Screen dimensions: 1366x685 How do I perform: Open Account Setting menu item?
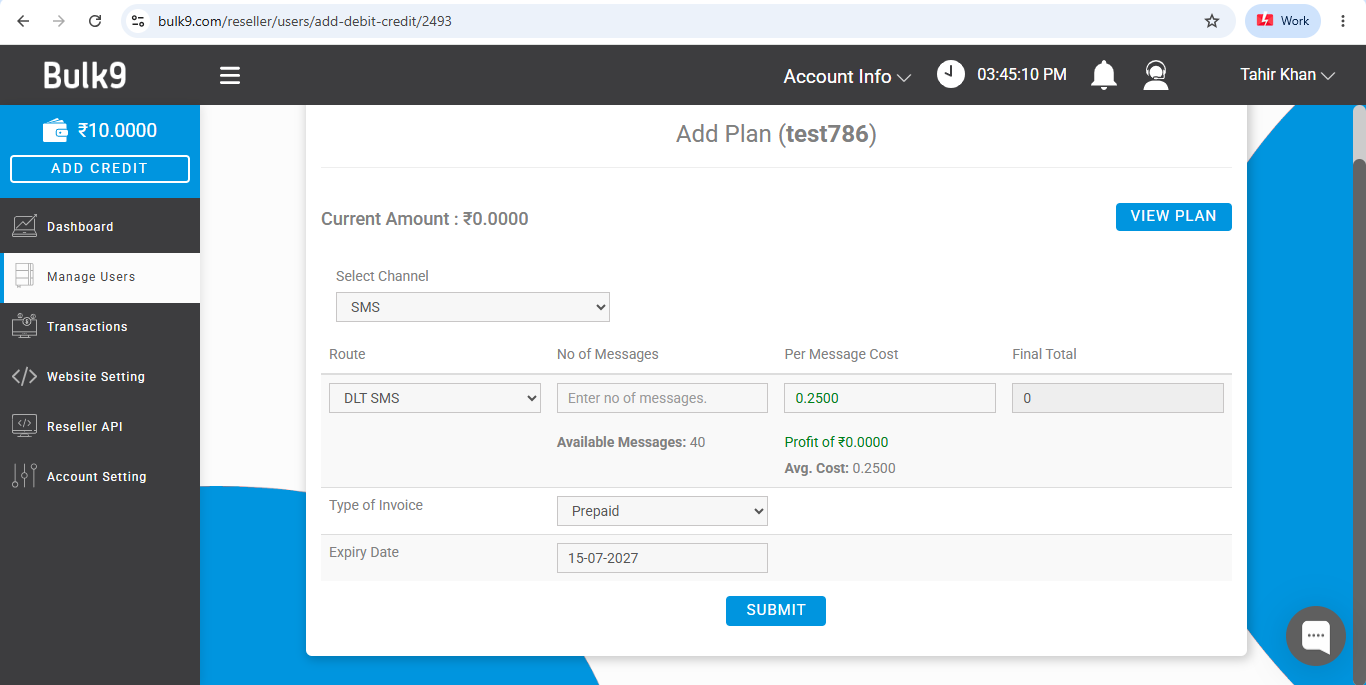[100, 477]
